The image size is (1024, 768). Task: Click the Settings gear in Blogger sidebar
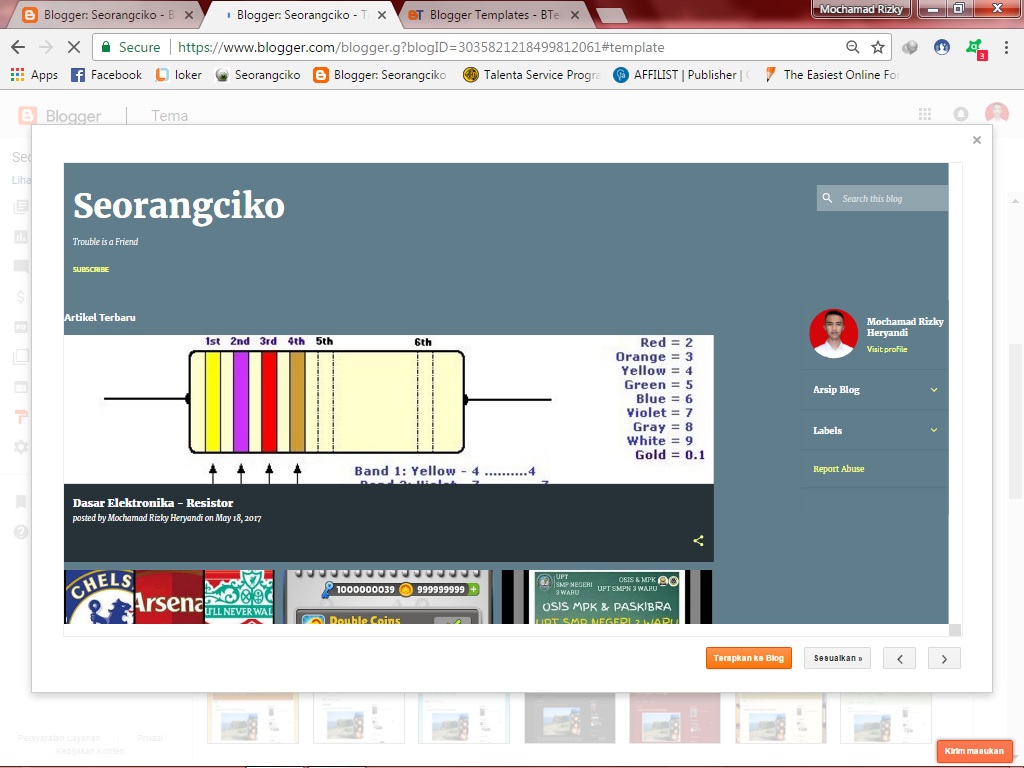tap(21, 447)
